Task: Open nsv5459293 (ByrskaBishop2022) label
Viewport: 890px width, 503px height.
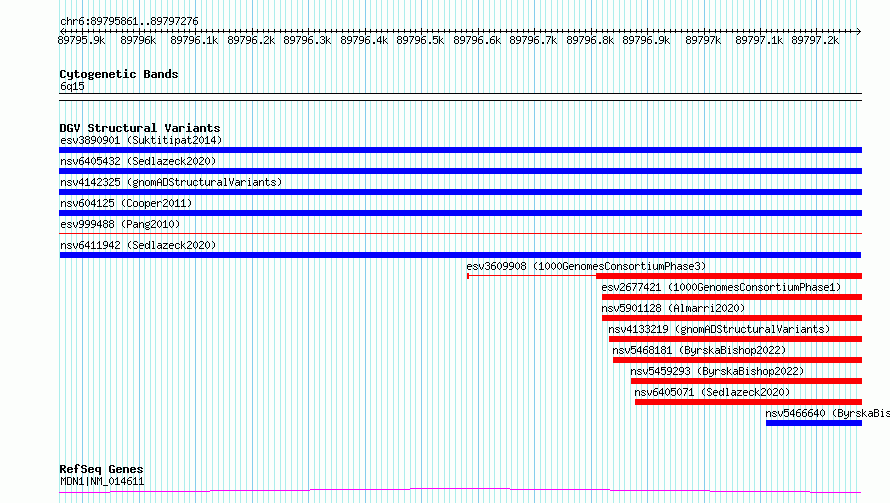Action: click(717, 371)
